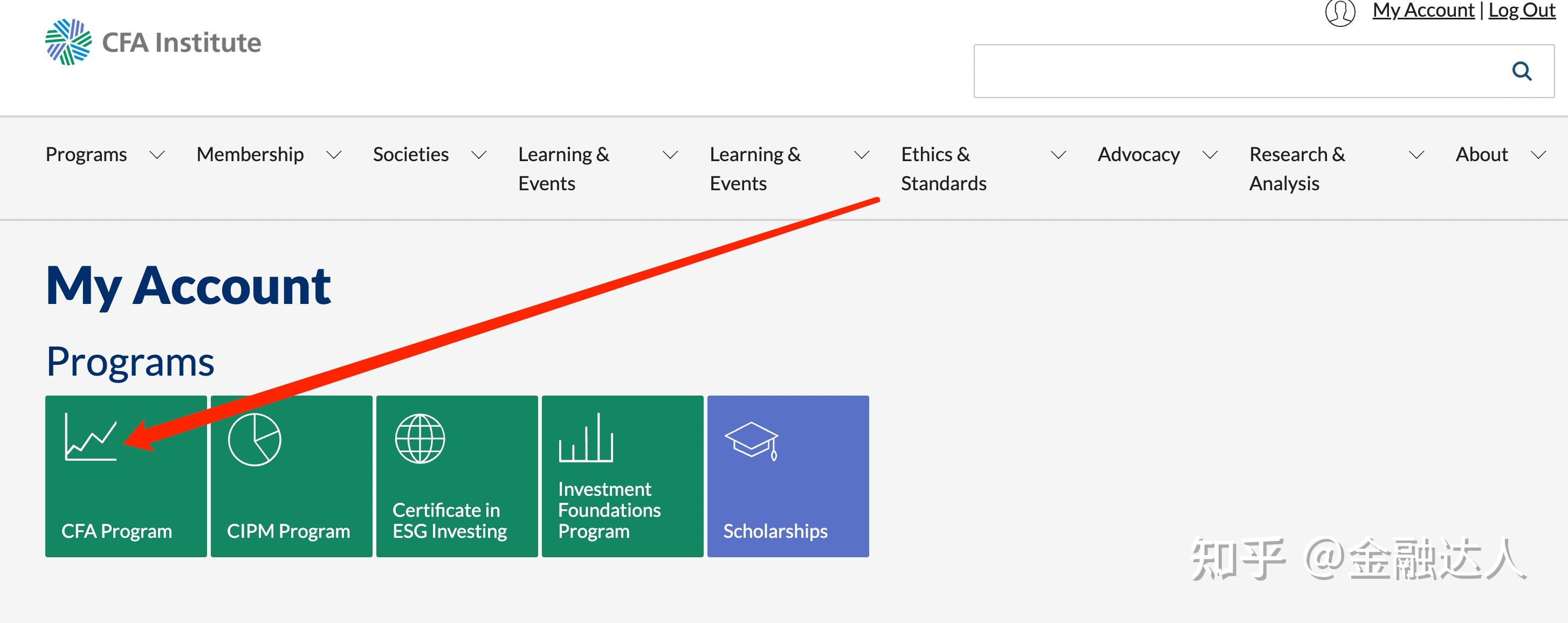Click the globe icon in ESG Investing tile

pyautogui.click(x=420, y=439)
